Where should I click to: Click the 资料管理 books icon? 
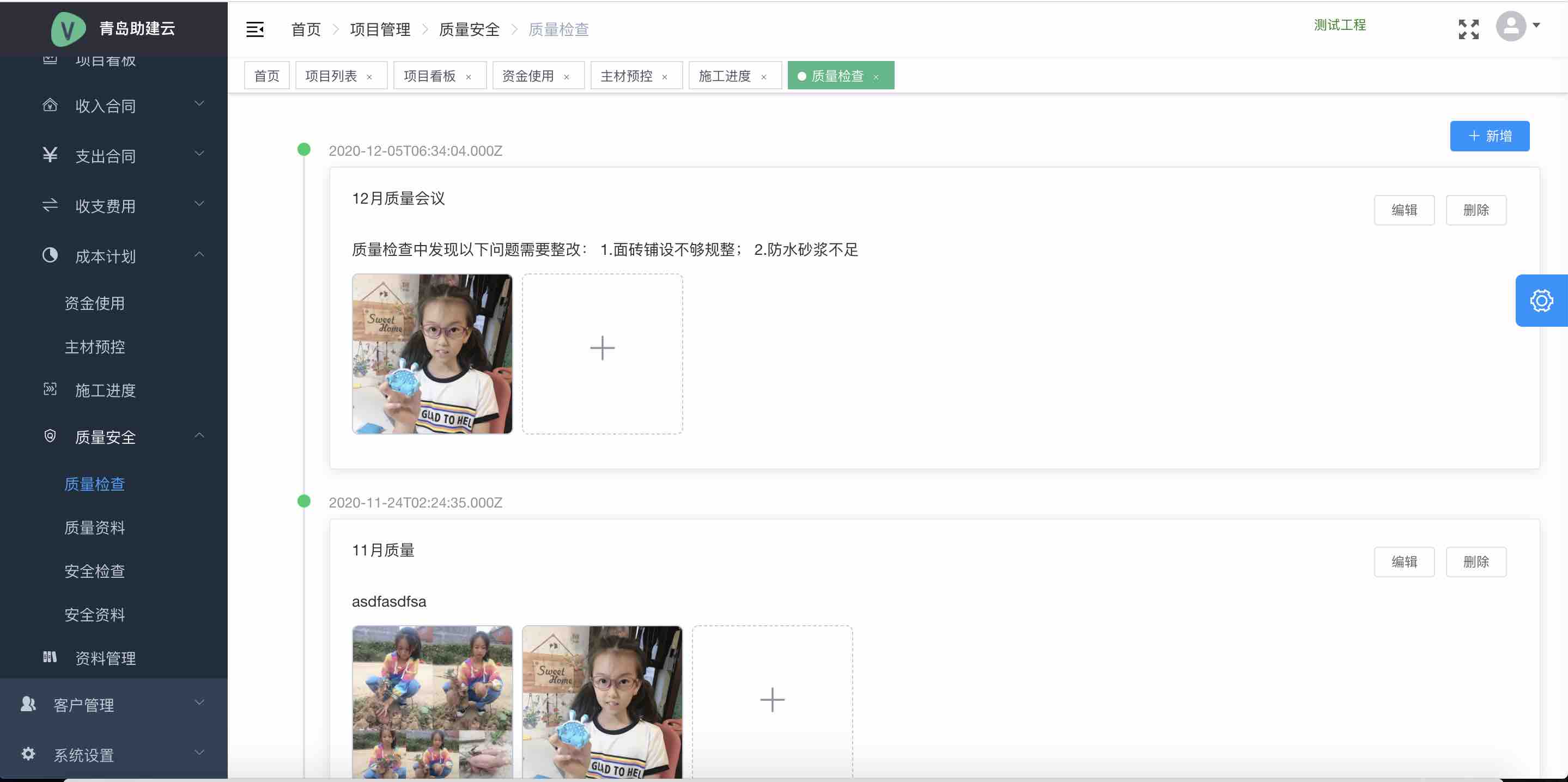point(50,657)
